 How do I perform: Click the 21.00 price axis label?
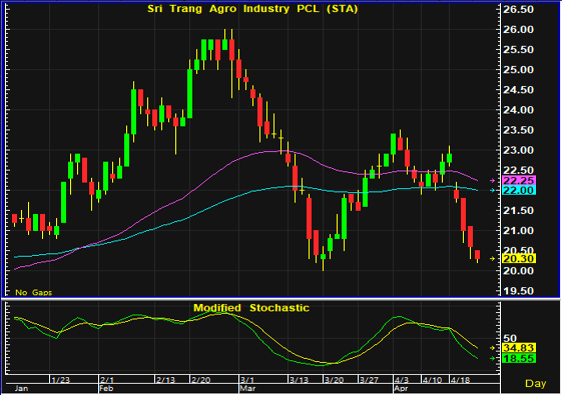click(518, 230)
